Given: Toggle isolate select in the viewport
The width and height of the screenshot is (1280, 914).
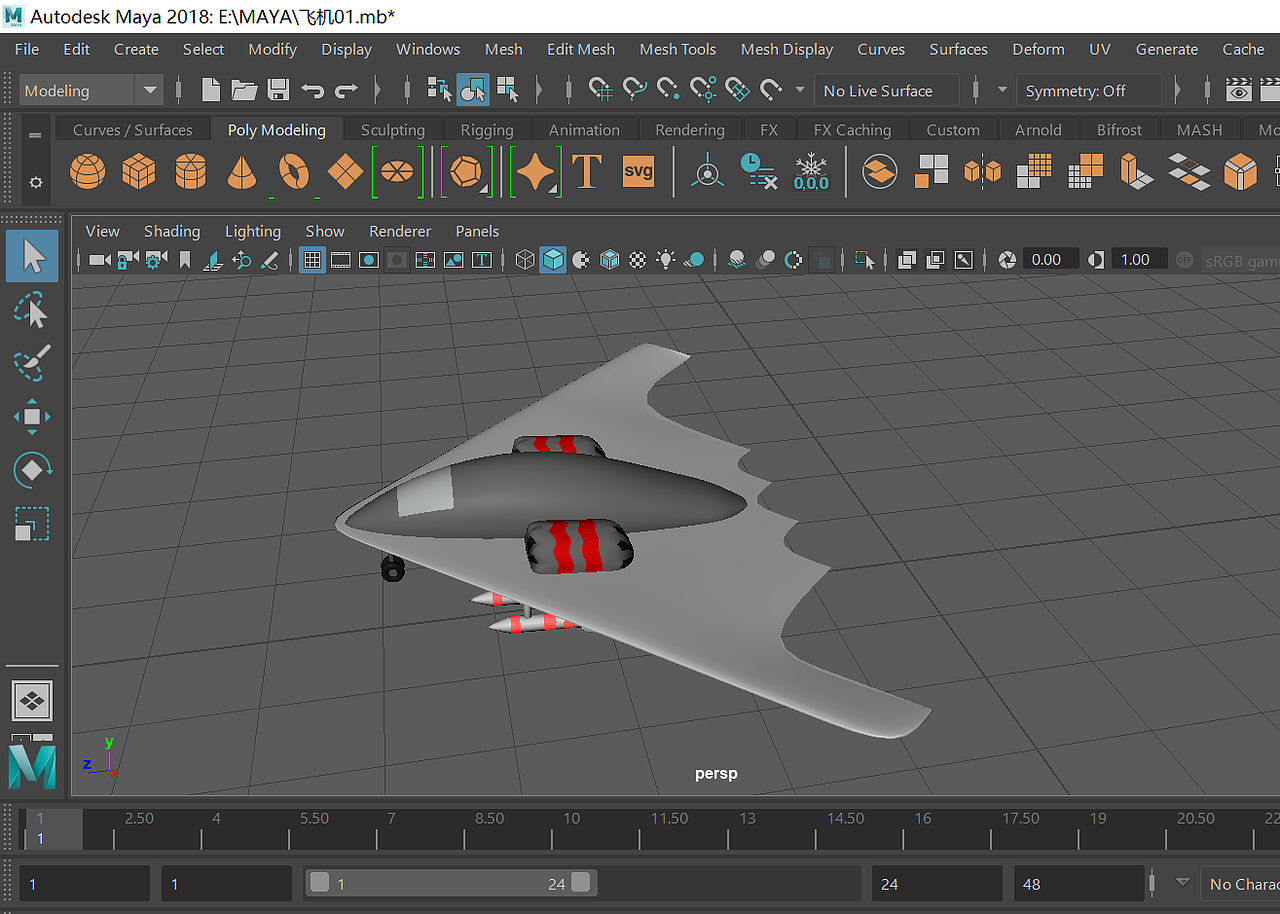Looking at the screenshot, I should [864, 260].
